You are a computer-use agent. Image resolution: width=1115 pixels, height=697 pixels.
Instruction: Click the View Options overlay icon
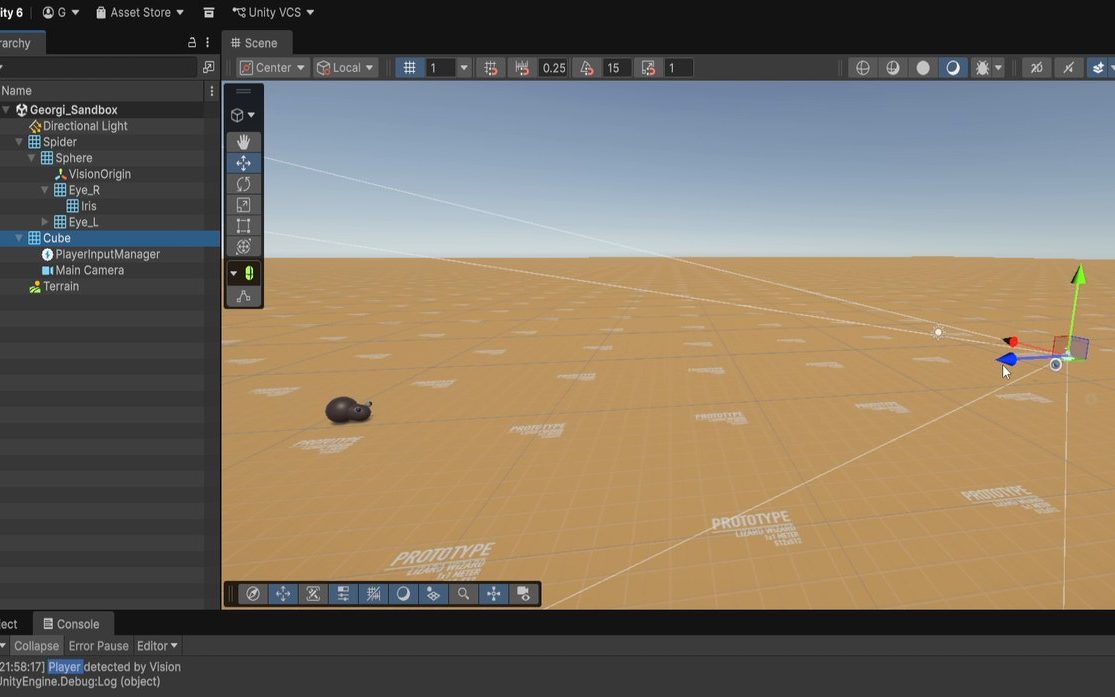[343, 594]
